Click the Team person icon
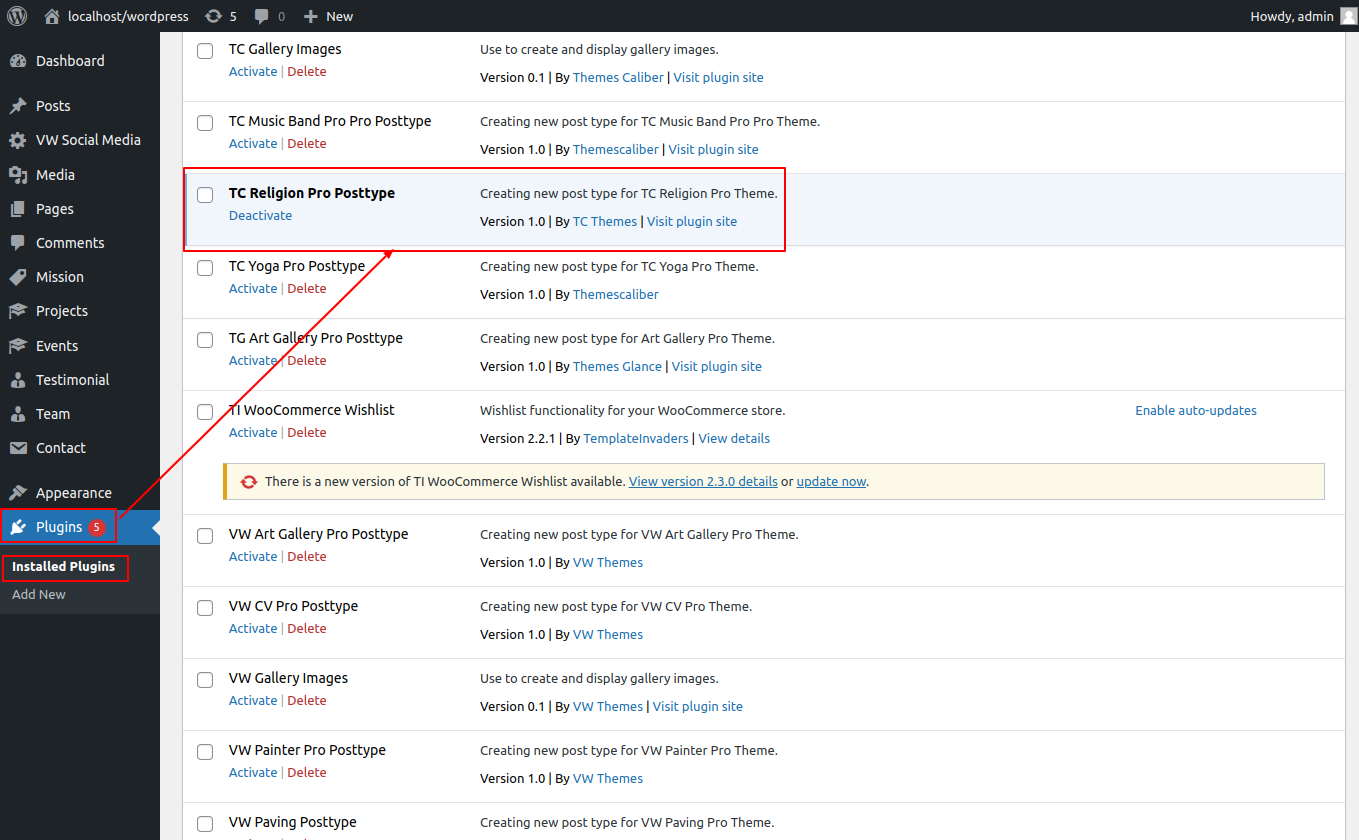Image resolution: width=1359 pixels, height=840 pixels. pyautogui.click(x=18, y=414)
